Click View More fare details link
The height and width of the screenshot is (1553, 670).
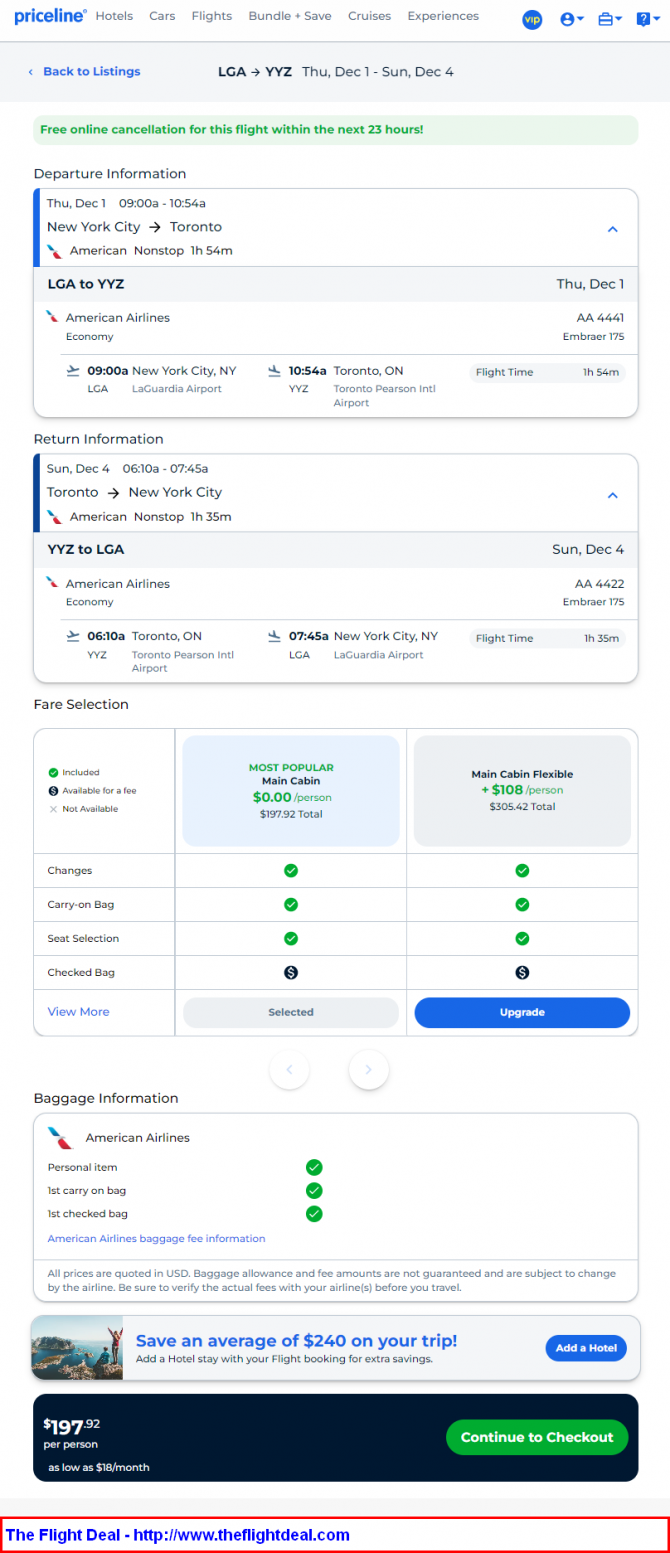point(78,1012)
